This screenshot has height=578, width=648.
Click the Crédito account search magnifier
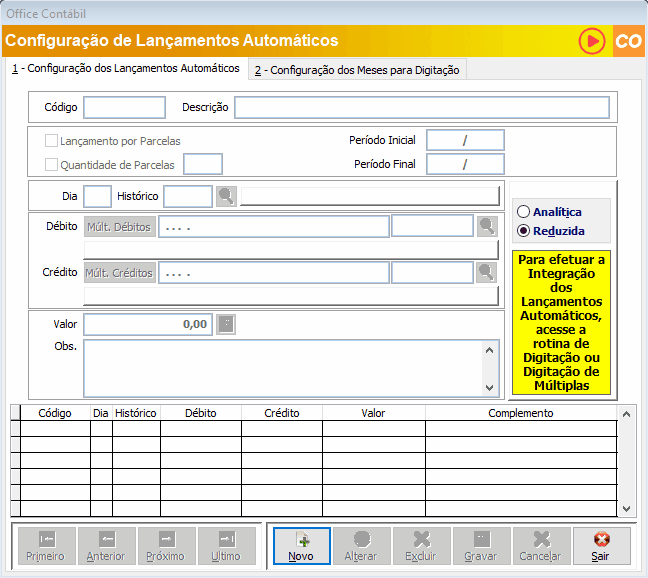(x=487, y=272)
